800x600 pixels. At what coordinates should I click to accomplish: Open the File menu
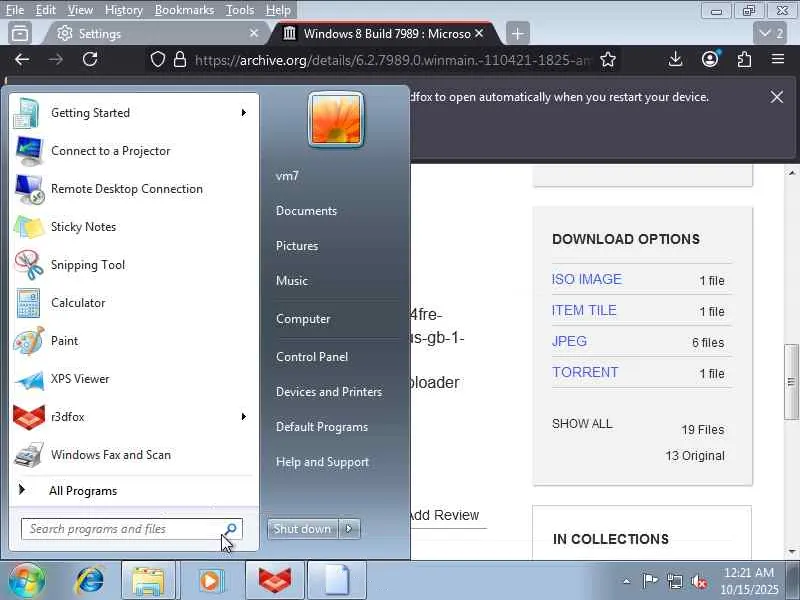[x=15, y=10]
